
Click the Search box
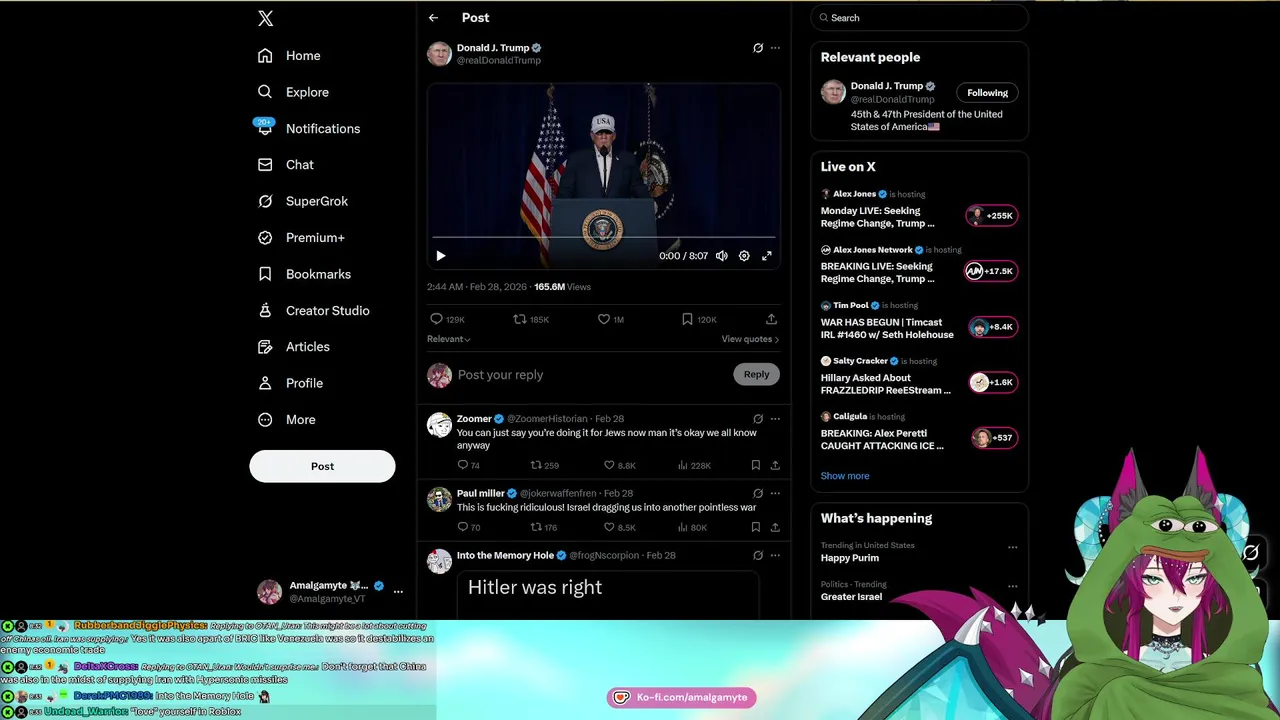[x=920, y=18]
